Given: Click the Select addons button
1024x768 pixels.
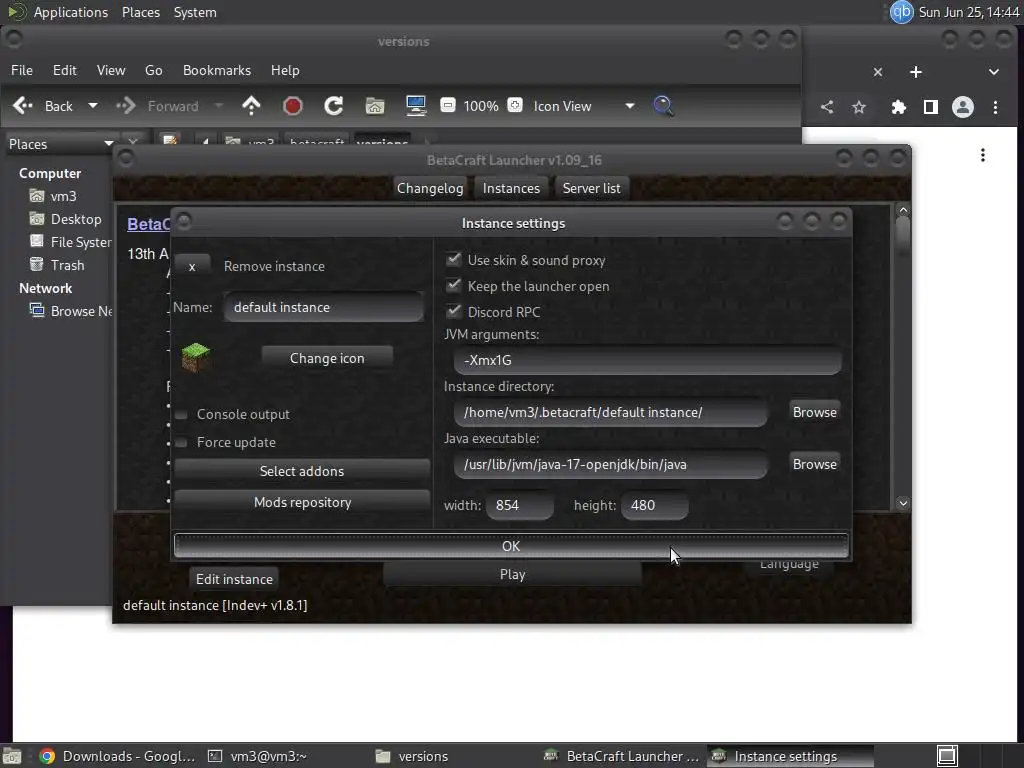Looking at the screenshot, I should click(302, 471).
